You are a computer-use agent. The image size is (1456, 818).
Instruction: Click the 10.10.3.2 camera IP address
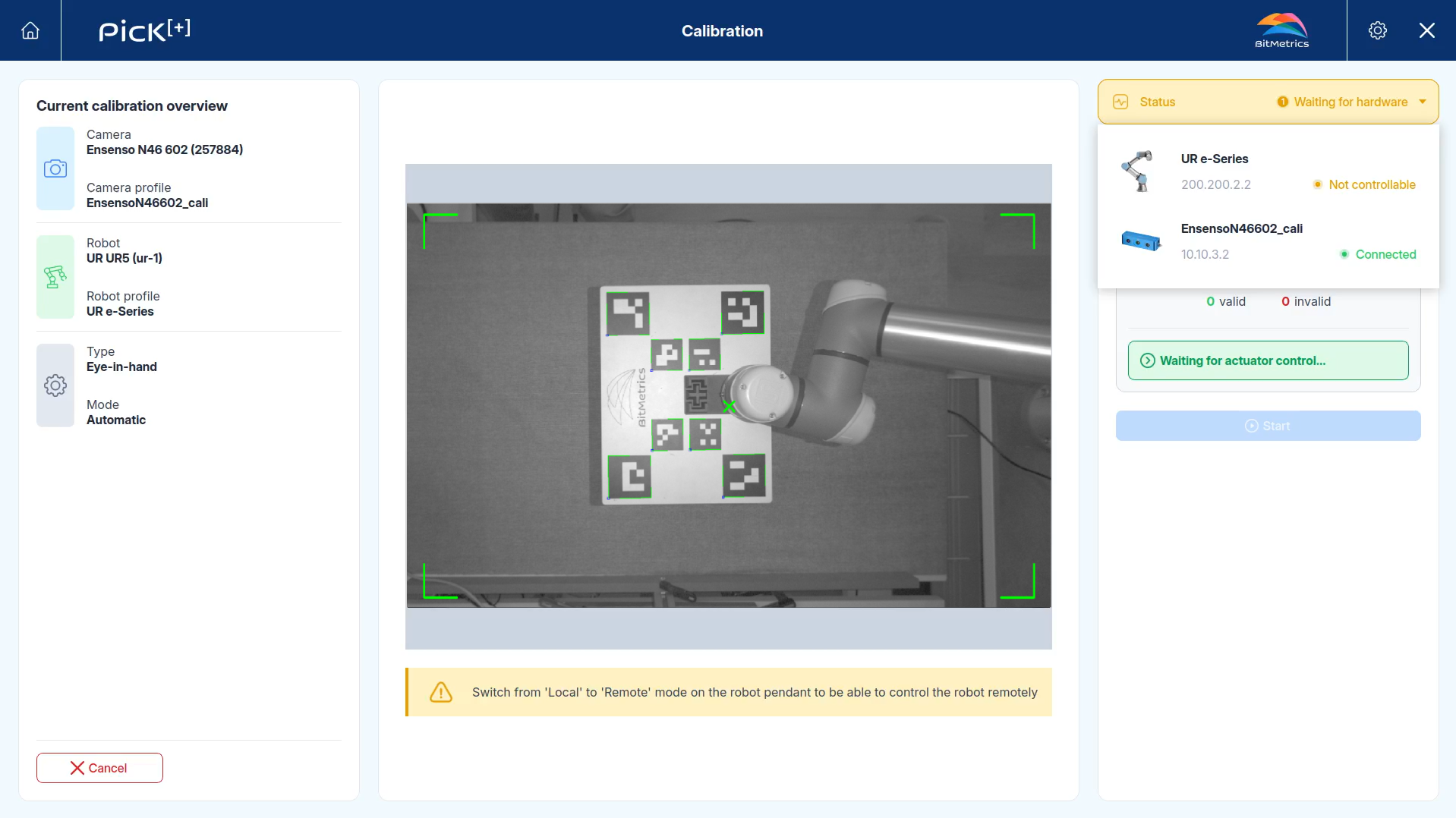[x=1205, y=254]
